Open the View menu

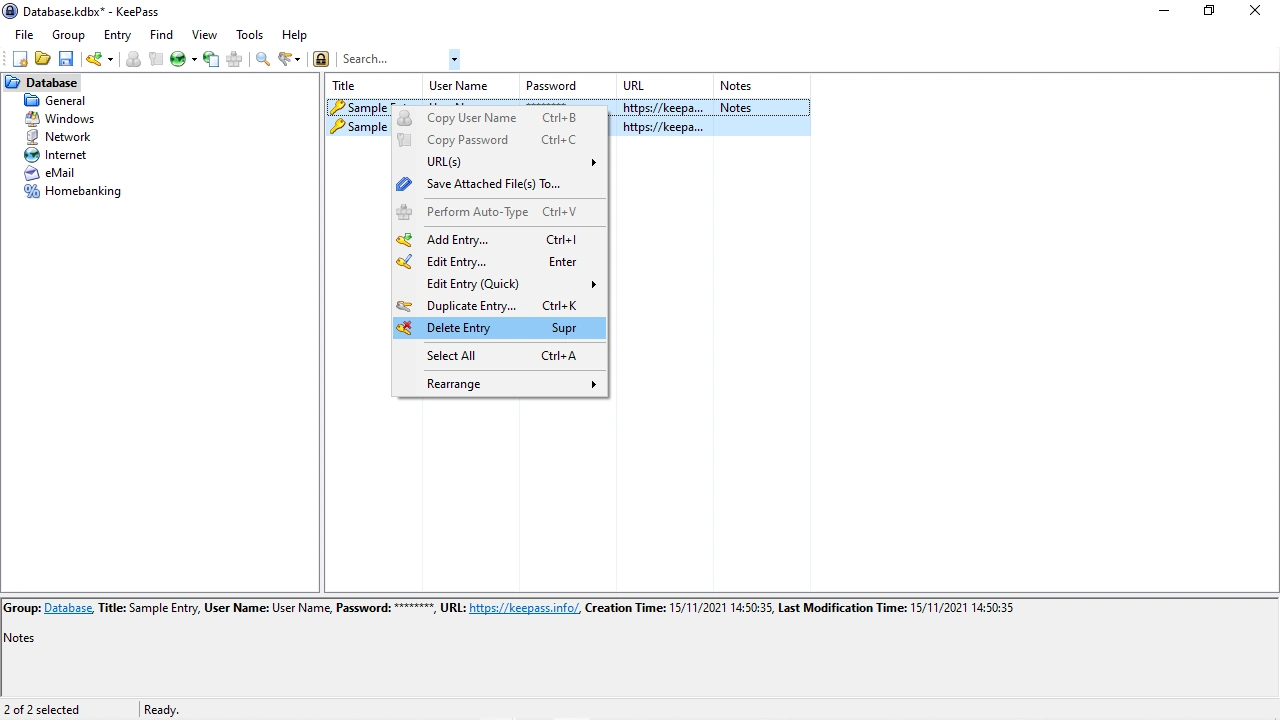pos(204,34)
